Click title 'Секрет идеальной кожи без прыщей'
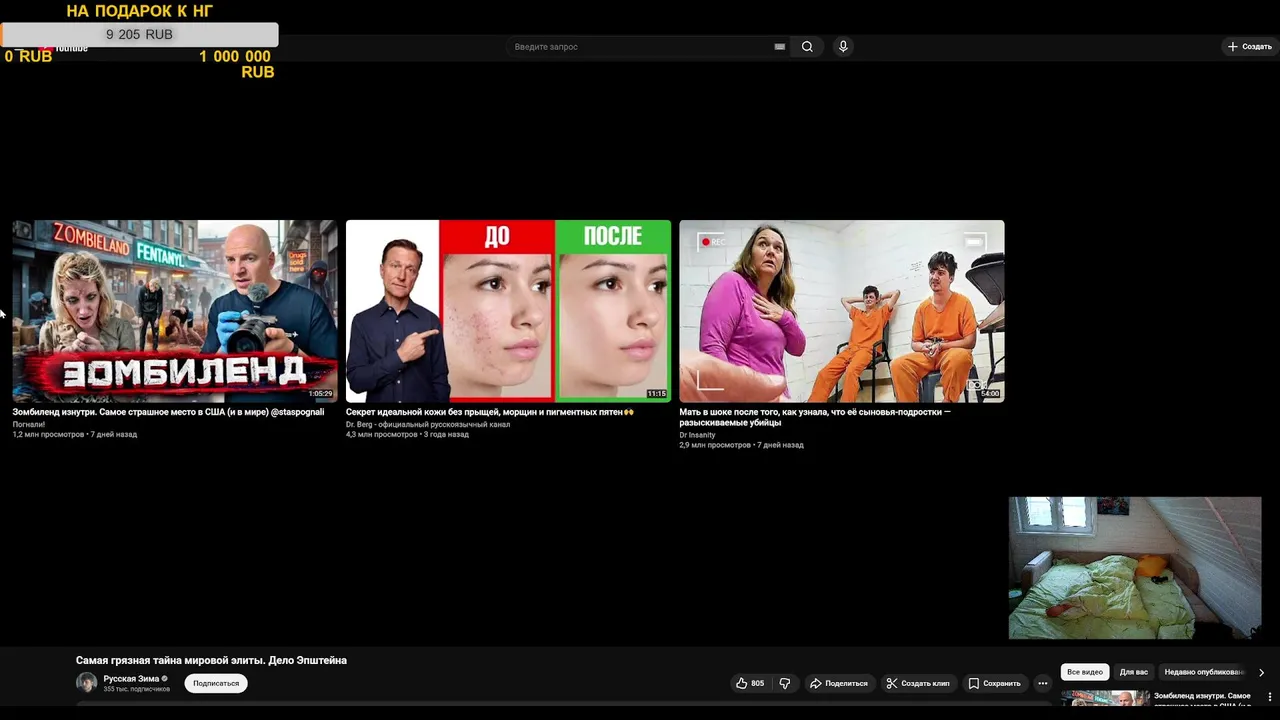Image resolution: width=1280 pixels, height=720 pixels. coord(490,412)
